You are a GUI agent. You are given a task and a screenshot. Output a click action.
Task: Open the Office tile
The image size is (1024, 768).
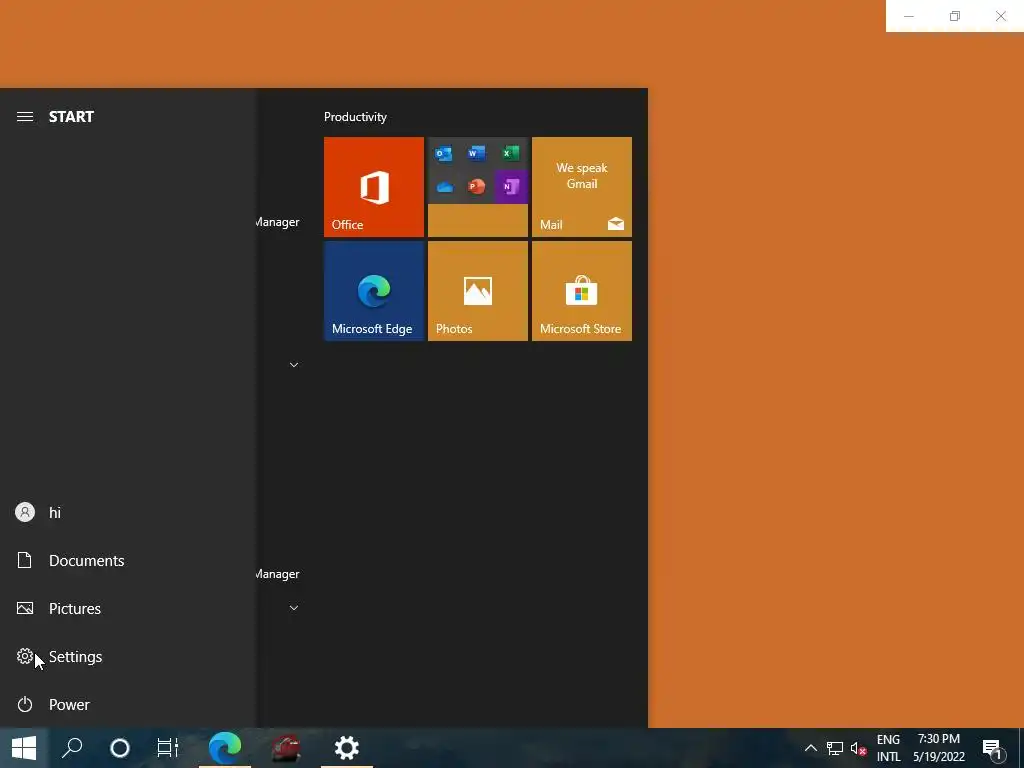tap(374, 187)
